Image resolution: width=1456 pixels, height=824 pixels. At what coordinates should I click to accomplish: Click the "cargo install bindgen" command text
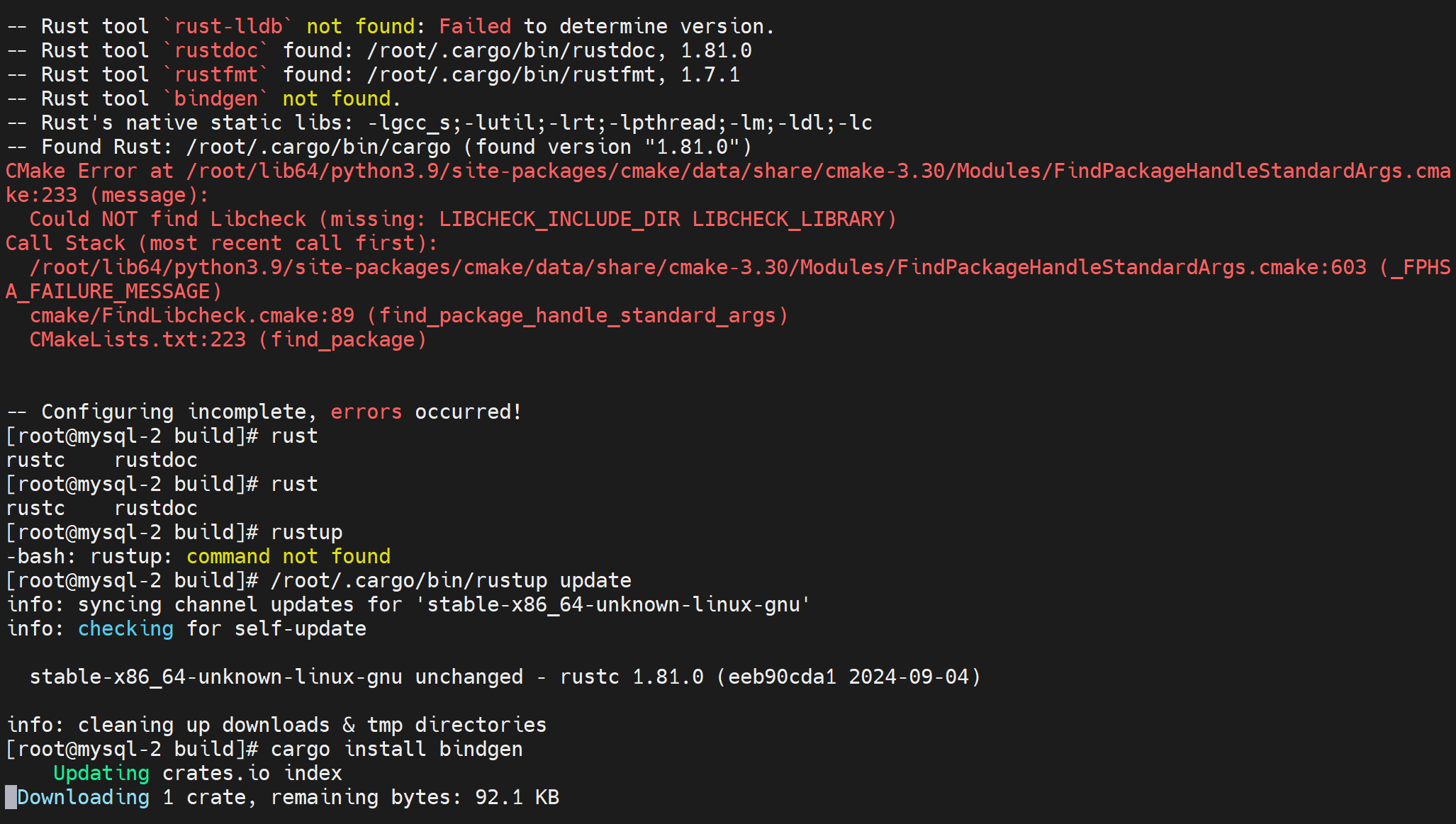pos(396,749)
